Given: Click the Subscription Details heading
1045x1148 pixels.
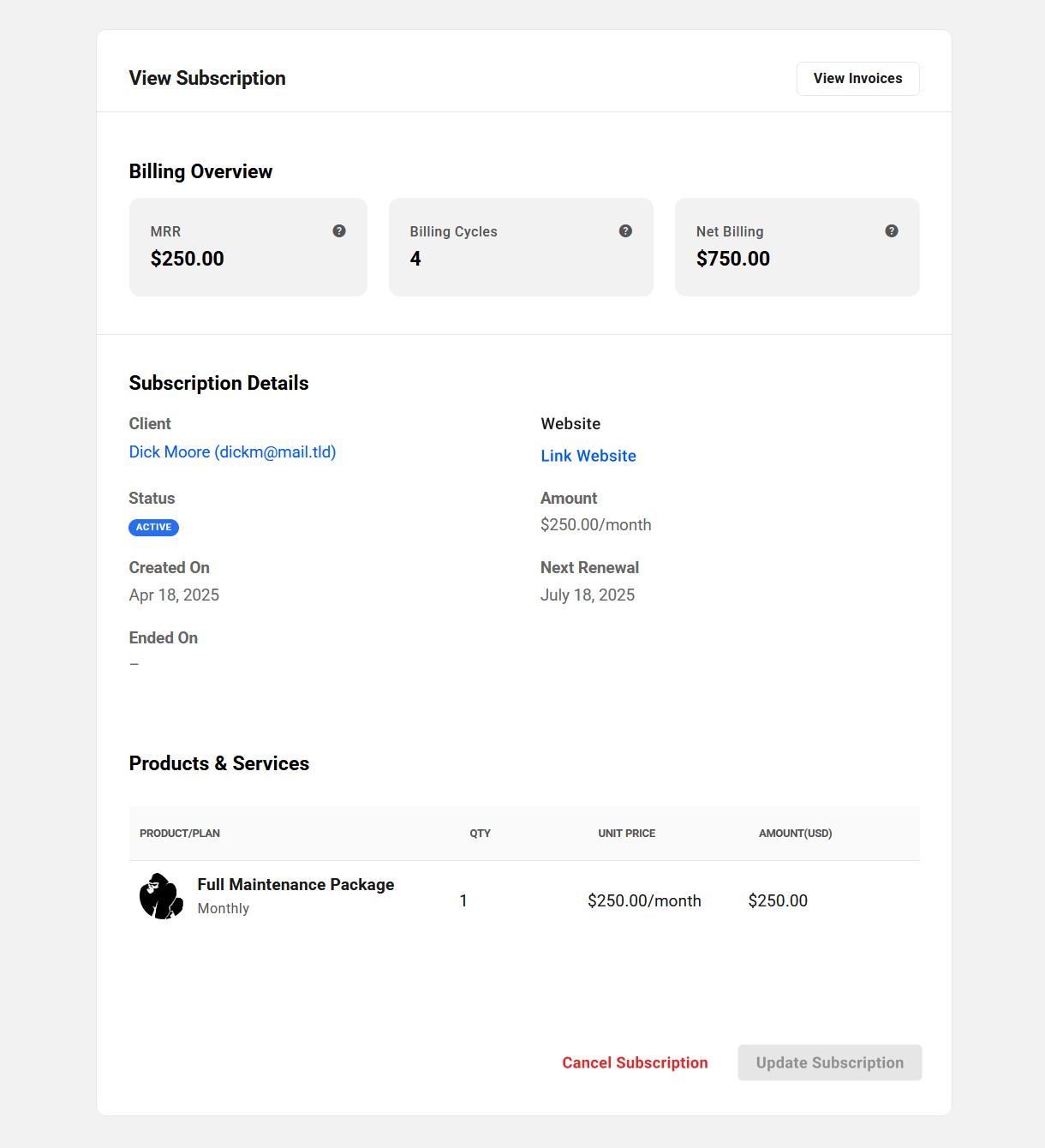Looking at the screenshot, I should pyautogui.click(x=218, y=384).
